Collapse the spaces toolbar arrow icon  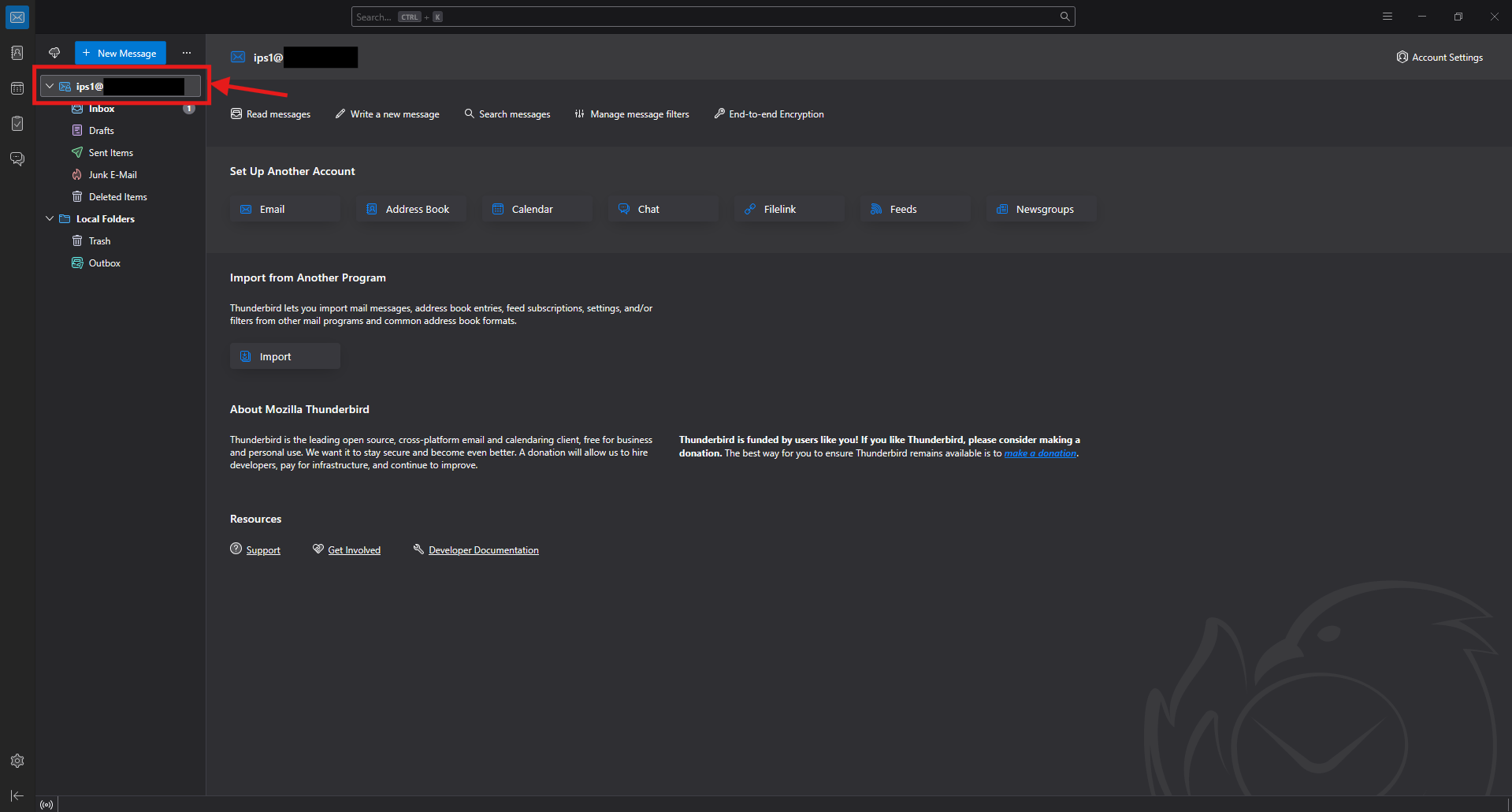click(17, 795)
